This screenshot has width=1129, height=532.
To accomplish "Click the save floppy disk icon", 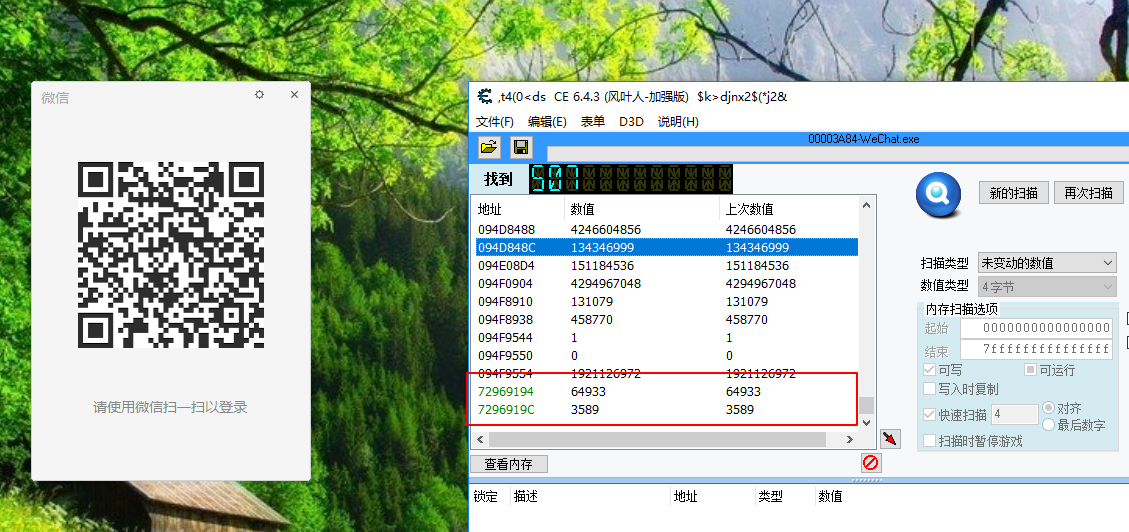I will [521, 148].
